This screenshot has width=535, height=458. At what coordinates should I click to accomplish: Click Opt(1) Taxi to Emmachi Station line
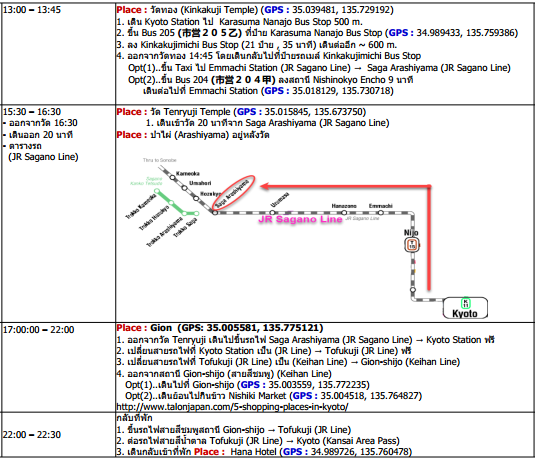click(x=319, y=68)
